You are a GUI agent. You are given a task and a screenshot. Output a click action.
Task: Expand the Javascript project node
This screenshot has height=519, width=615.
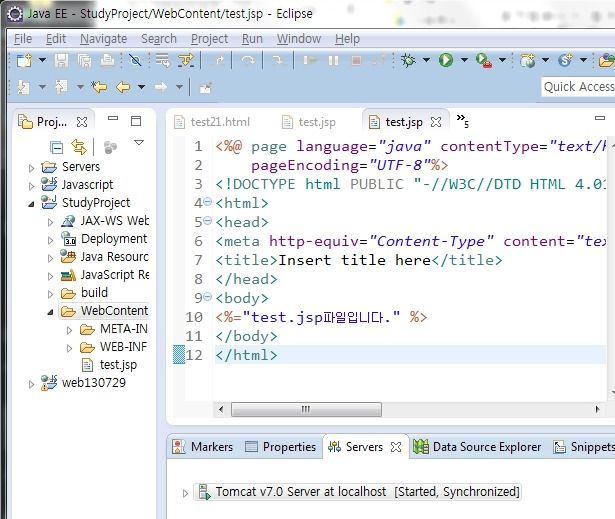coord(31,186)
